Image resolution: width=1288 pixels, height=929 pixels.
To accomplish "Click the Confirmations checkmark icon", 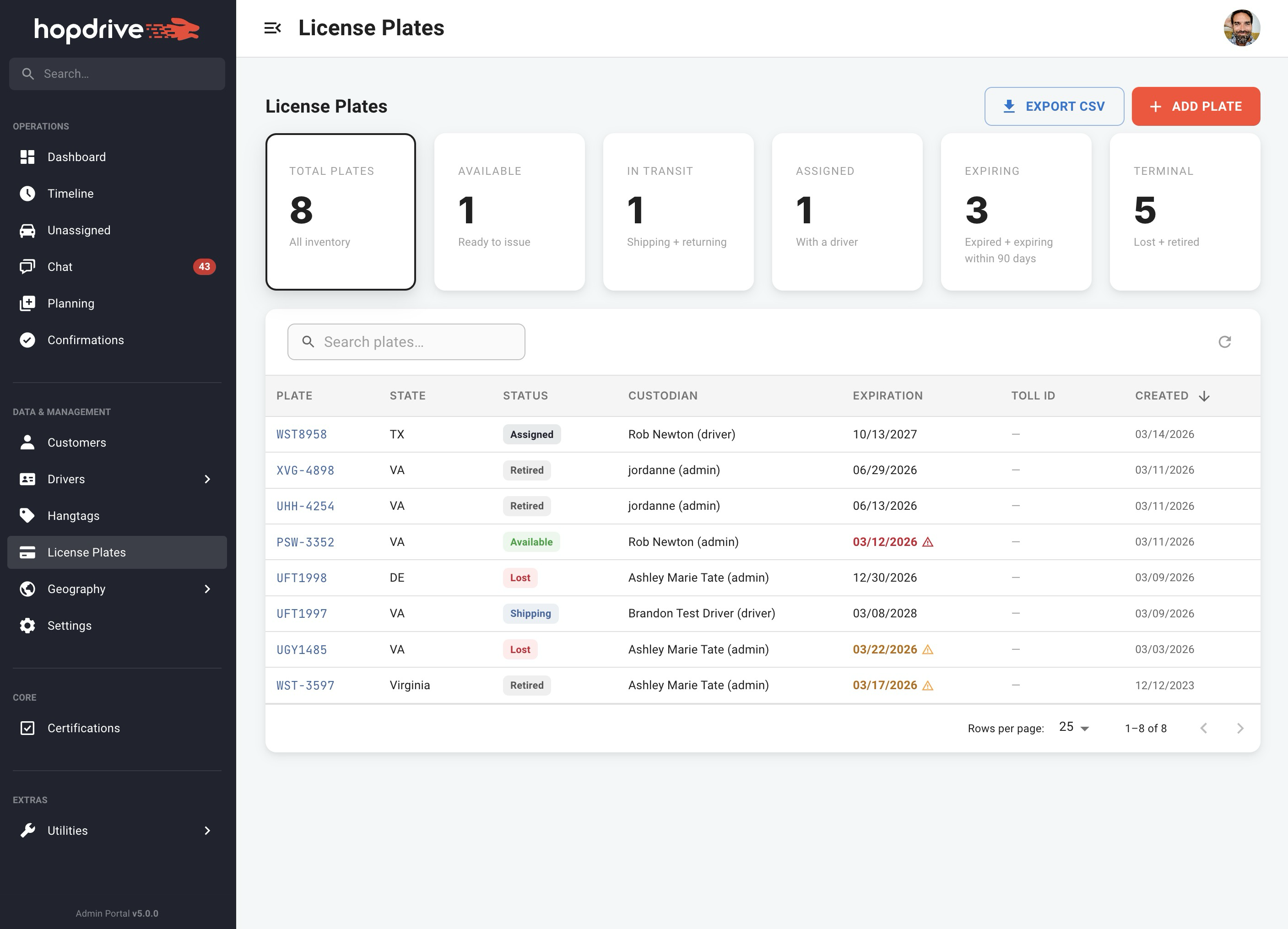I will (27, 340).
